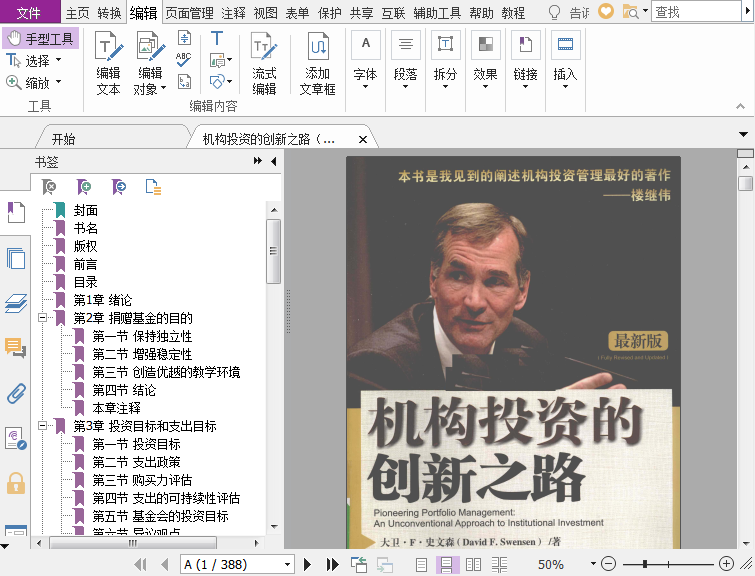Click the zoom-in plus button
This screenshot has height=576, width=755.
coord(726,565)
